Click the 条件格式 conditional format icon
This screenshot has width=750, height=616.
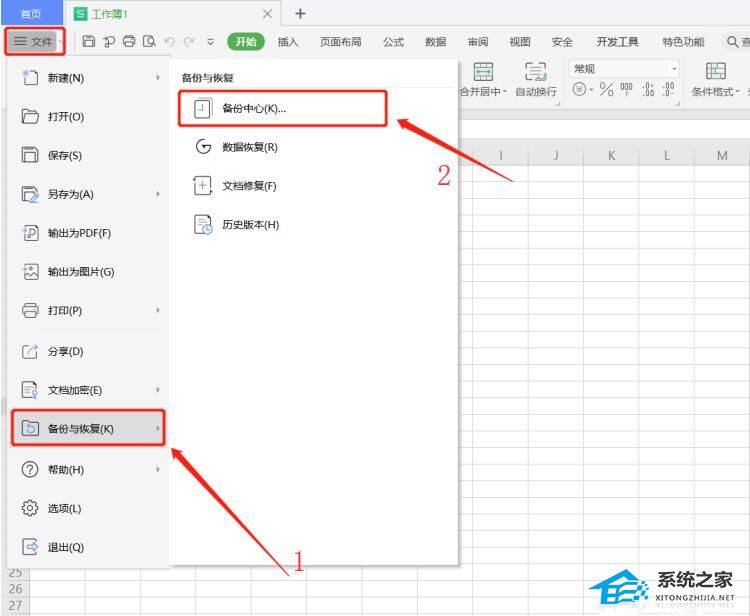point(716,71)
